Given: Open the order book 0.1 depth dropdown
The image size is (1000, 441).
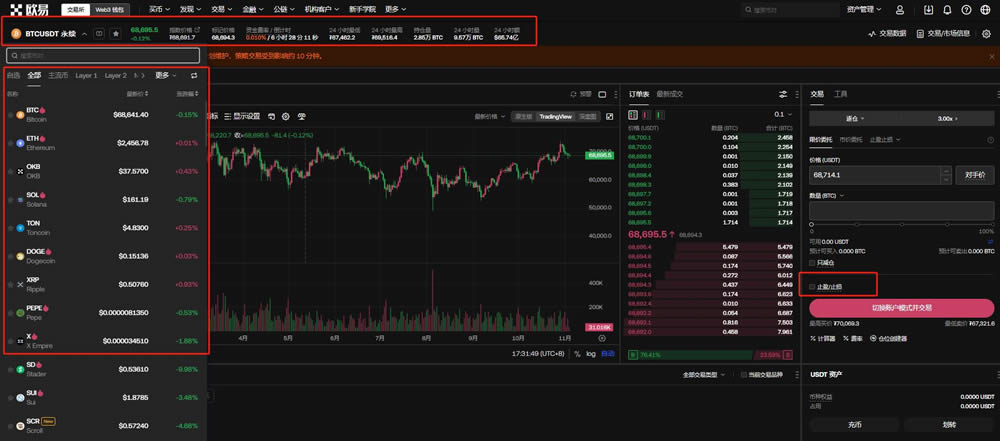Looking at the screenshot, I should tap(782, 114).
